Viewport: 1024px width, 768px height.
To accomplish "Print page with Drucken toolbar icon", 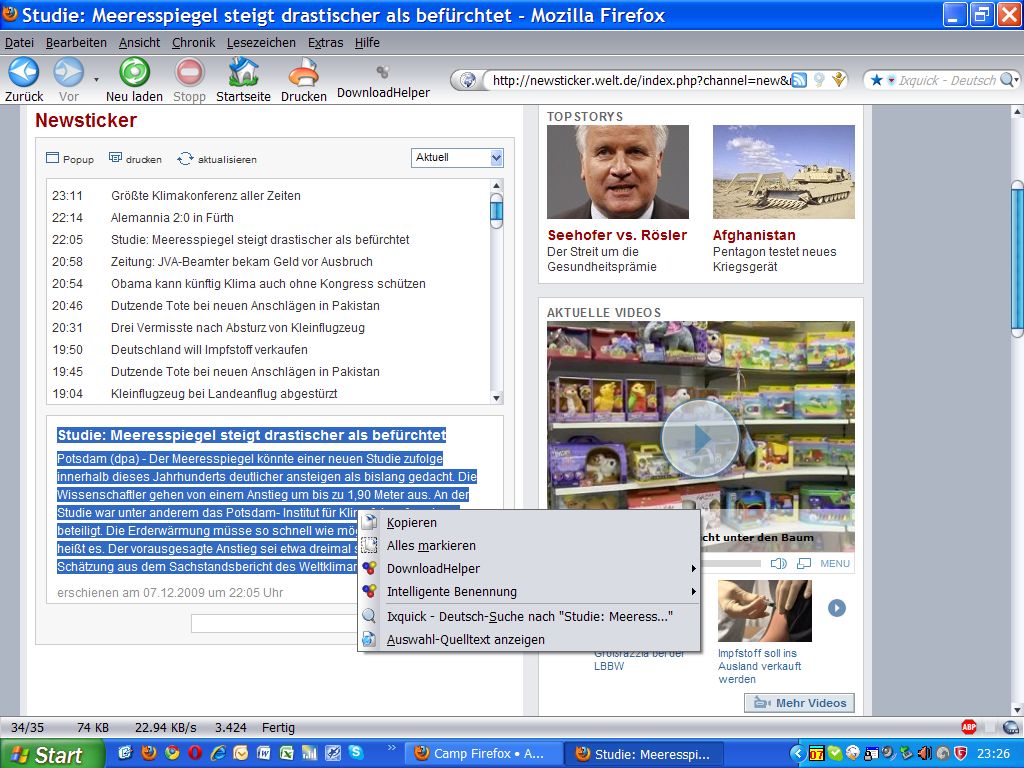I will point(304,72).
